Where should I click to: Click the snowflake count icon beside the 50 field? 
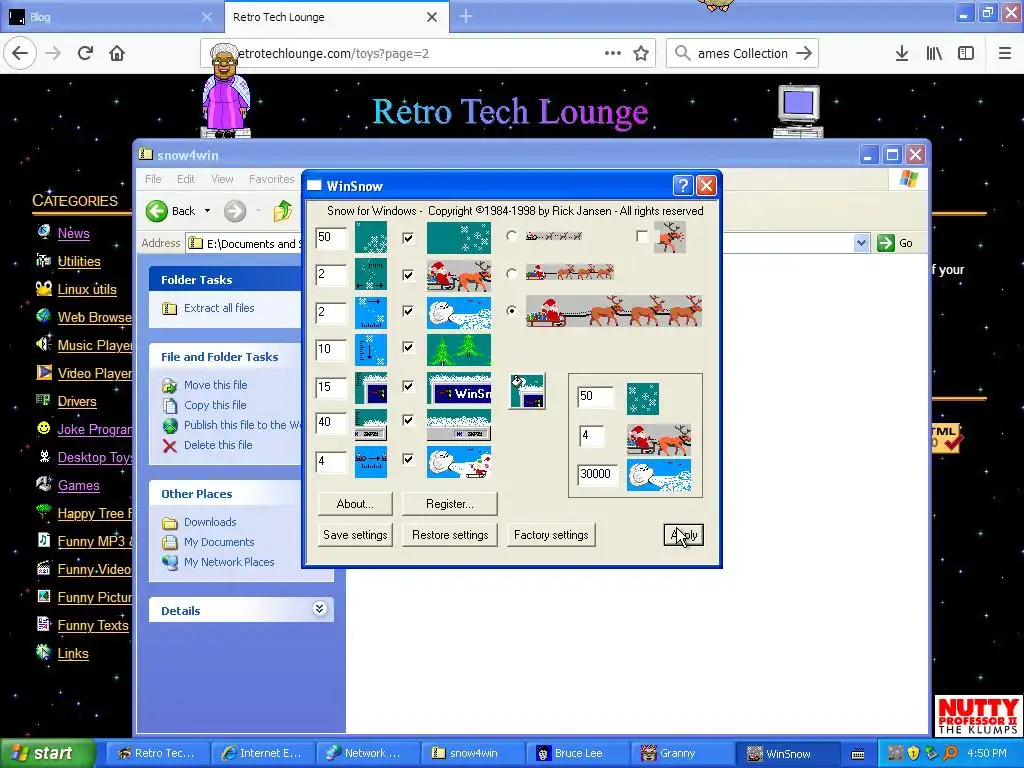(x=371, y=237)
